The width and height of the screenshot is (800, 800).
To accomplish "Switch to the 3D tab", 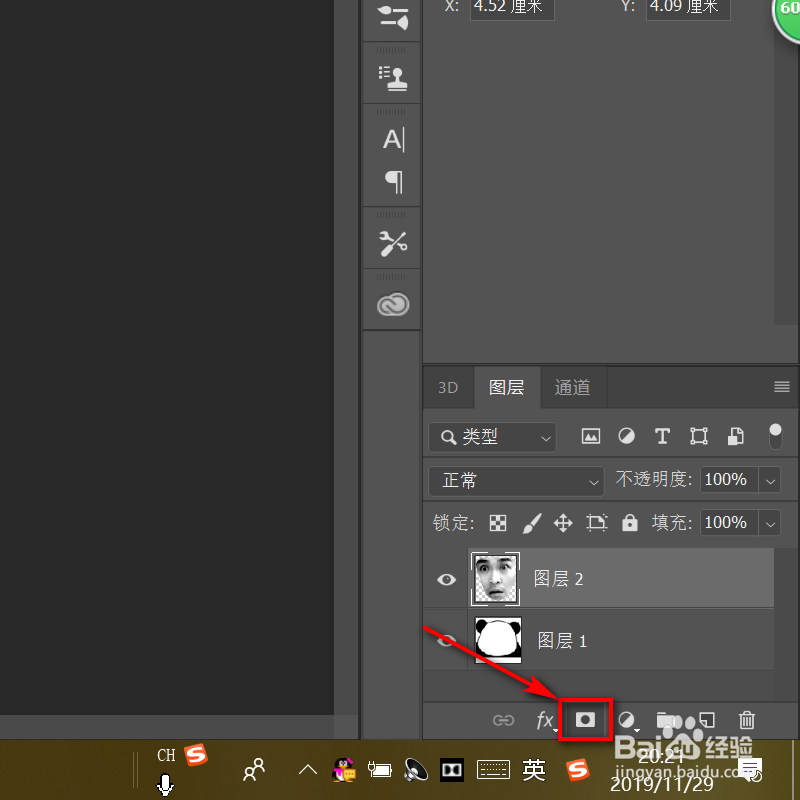I will click(x=448, y=388).
